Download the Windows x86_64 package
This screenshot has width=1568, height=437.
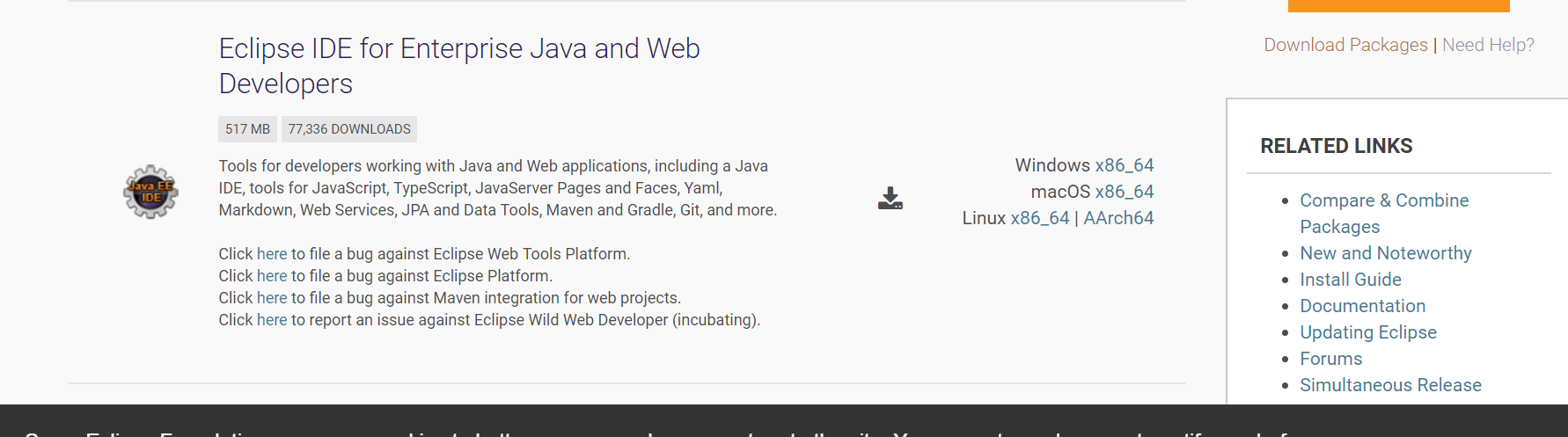[x=1124, y=165]
